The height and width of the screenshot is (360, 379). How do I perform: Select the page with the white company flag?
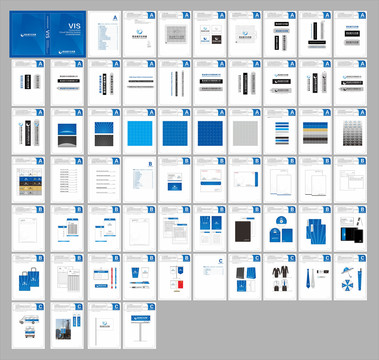point(104,326)
